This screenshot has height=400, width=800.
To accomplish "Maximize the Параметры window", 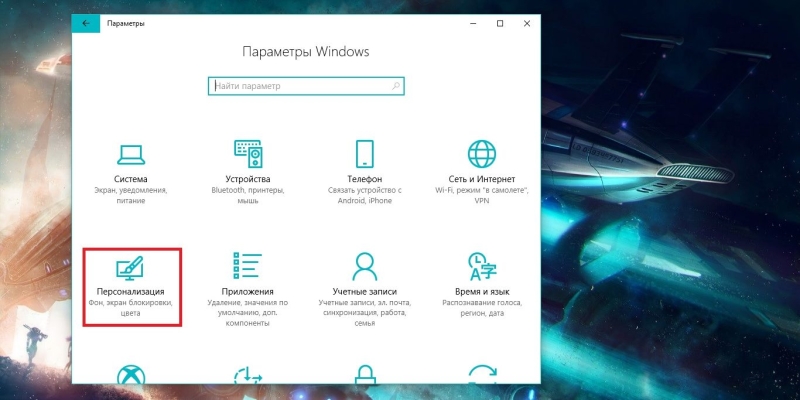I will [500, 23].
